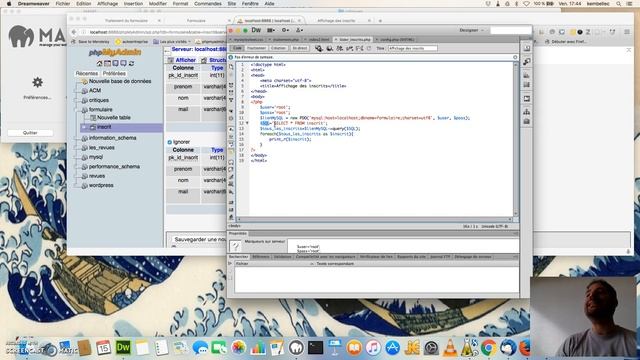Open the browser hamburger menu icon

pyautogui.click(x=627, y=32)
